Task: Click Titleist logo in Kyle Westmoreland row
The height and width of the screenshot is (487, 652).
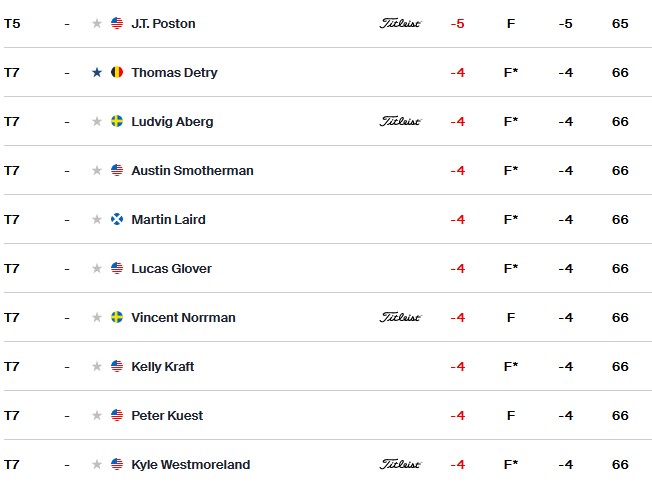Action: pyautogui.click(x=400, y=464)
